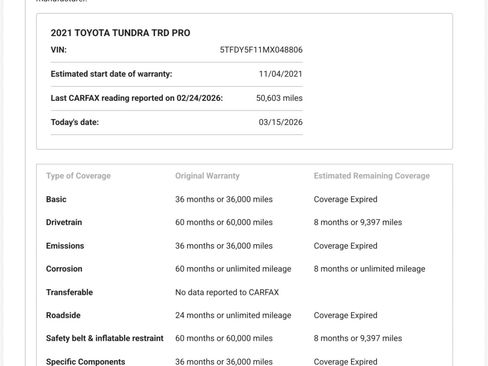Click Estimated Remaining Coverage column header
Screen dimensions: 488x366
pyautogui.click(x=372, y=176)
